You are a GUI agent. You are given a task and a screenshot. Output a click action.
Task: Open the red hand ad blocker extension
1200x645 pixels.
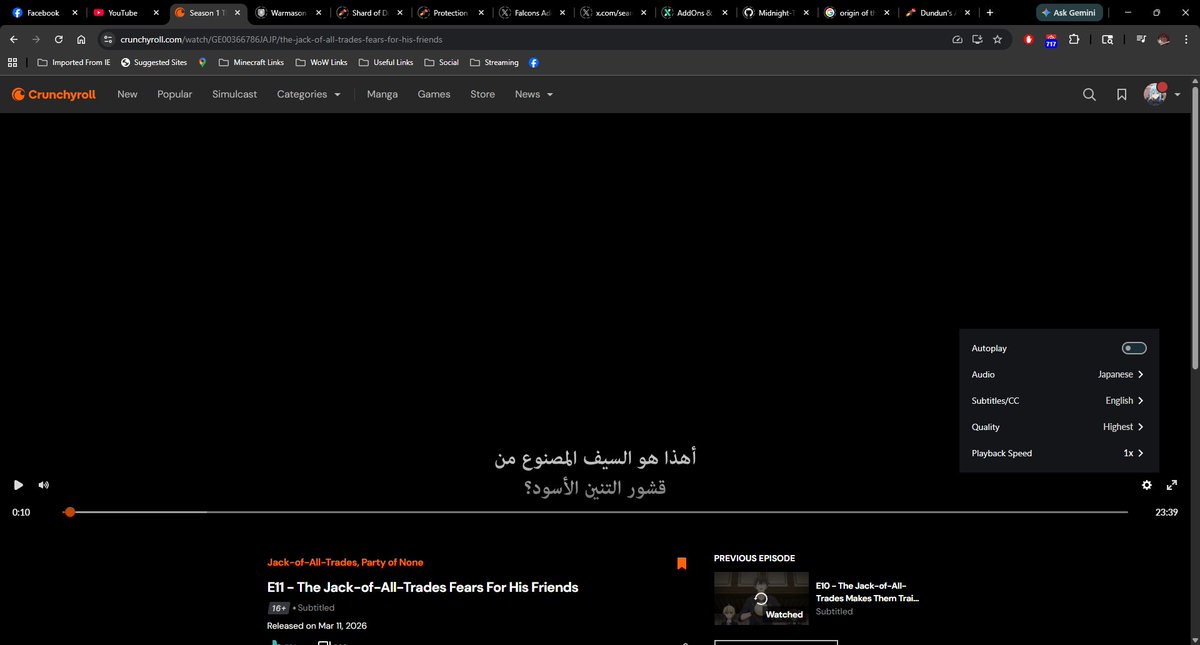click(x=1029, y=39)
